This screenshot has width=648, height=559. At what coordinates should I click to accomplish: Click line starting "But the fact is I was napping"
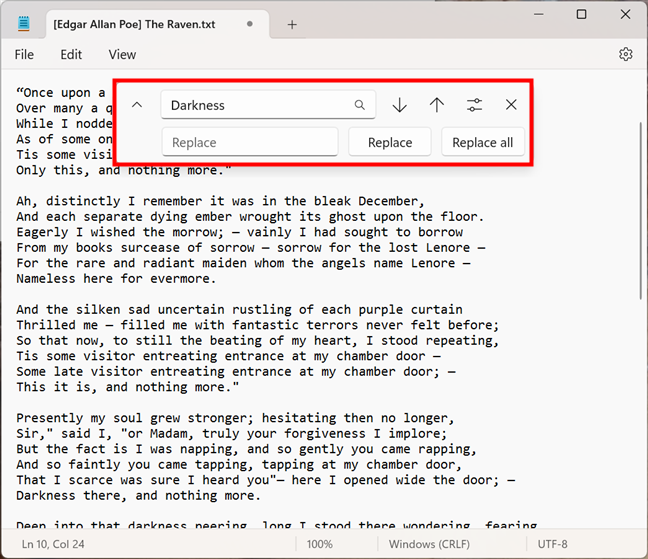pyautogui.click(x=246, y=449)
